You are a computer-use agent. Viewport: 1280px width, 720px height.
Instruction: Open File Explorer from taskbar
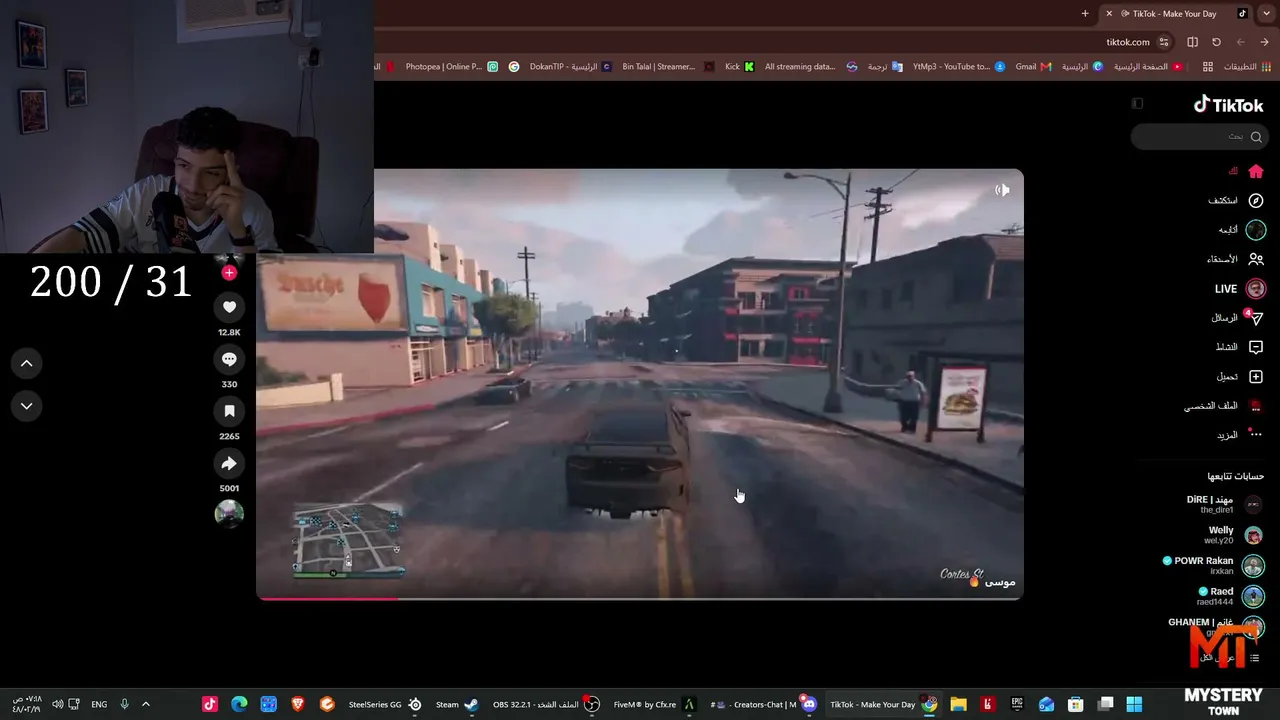958,704
